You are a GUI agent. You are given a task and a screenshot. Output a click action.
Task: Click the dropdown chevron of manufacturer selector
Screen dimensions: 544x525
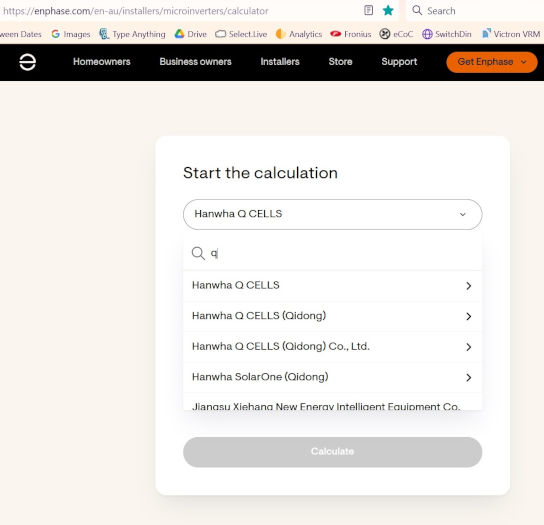coord(462,214)
